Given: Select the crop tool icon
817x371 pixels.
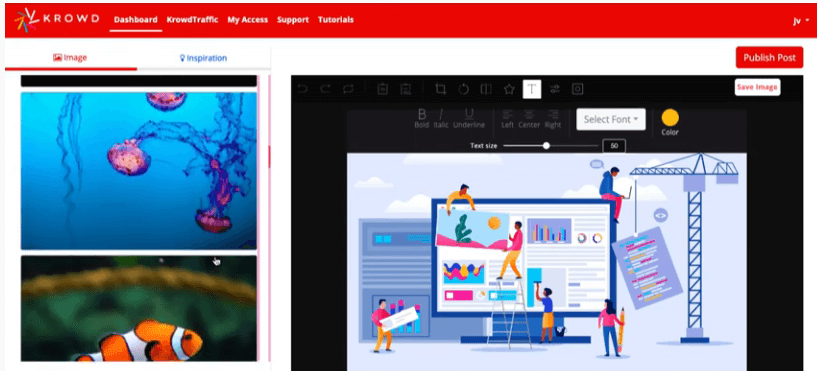Looking at the screenshot, I should (x=440, y=89).
